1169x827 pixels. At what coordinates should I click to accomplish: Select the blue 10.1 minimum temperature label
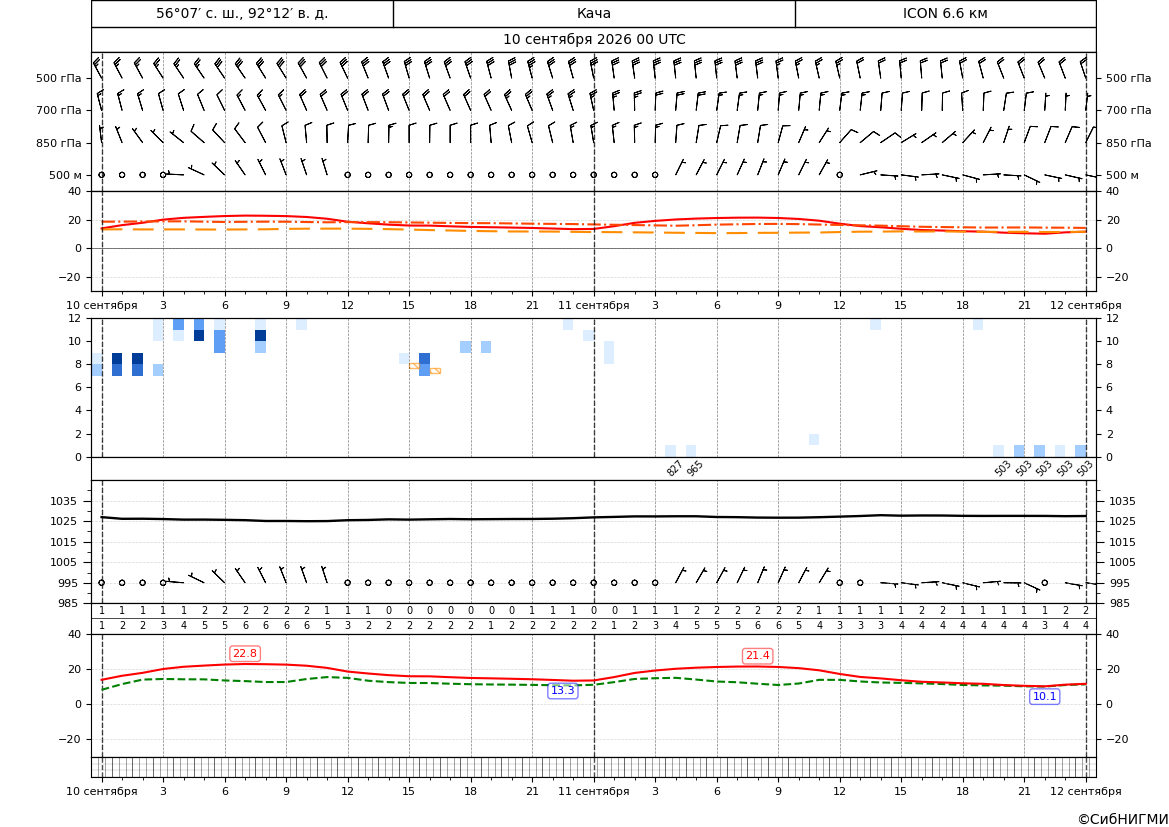[x=1044, y=696]
